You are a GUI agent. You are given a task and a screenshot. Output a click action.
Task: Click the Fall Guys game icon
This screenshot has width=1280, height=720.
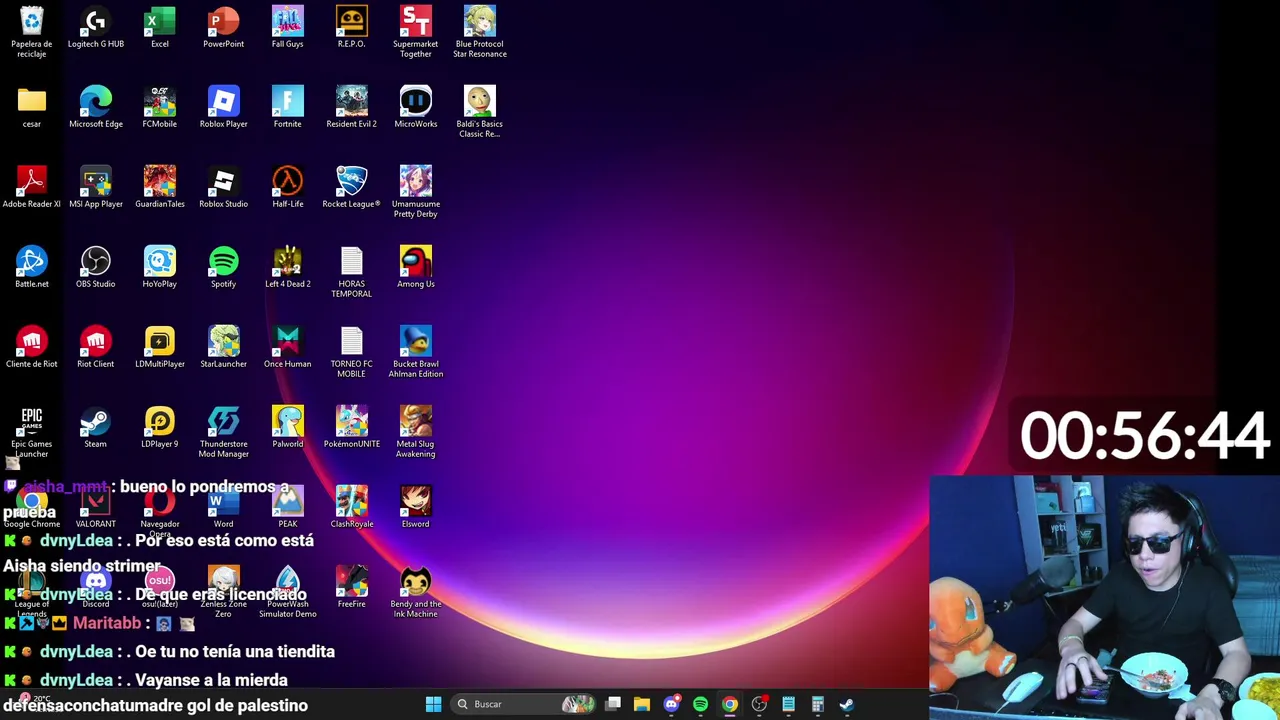288,27
